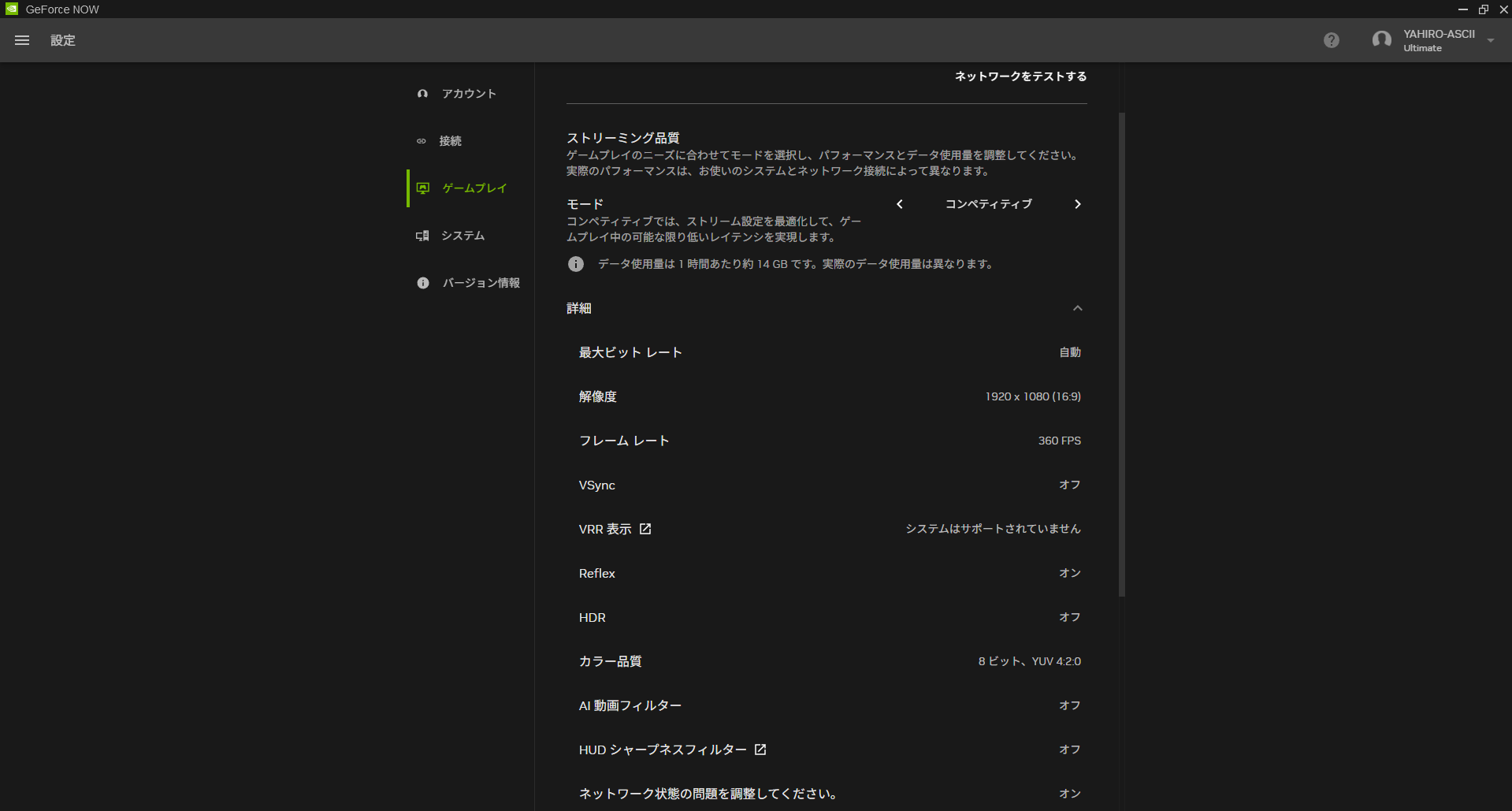The width and height of the screenshot is (1512, 811).
Task: Toggle the Reflex オン setting
Action: (1070, 573)
